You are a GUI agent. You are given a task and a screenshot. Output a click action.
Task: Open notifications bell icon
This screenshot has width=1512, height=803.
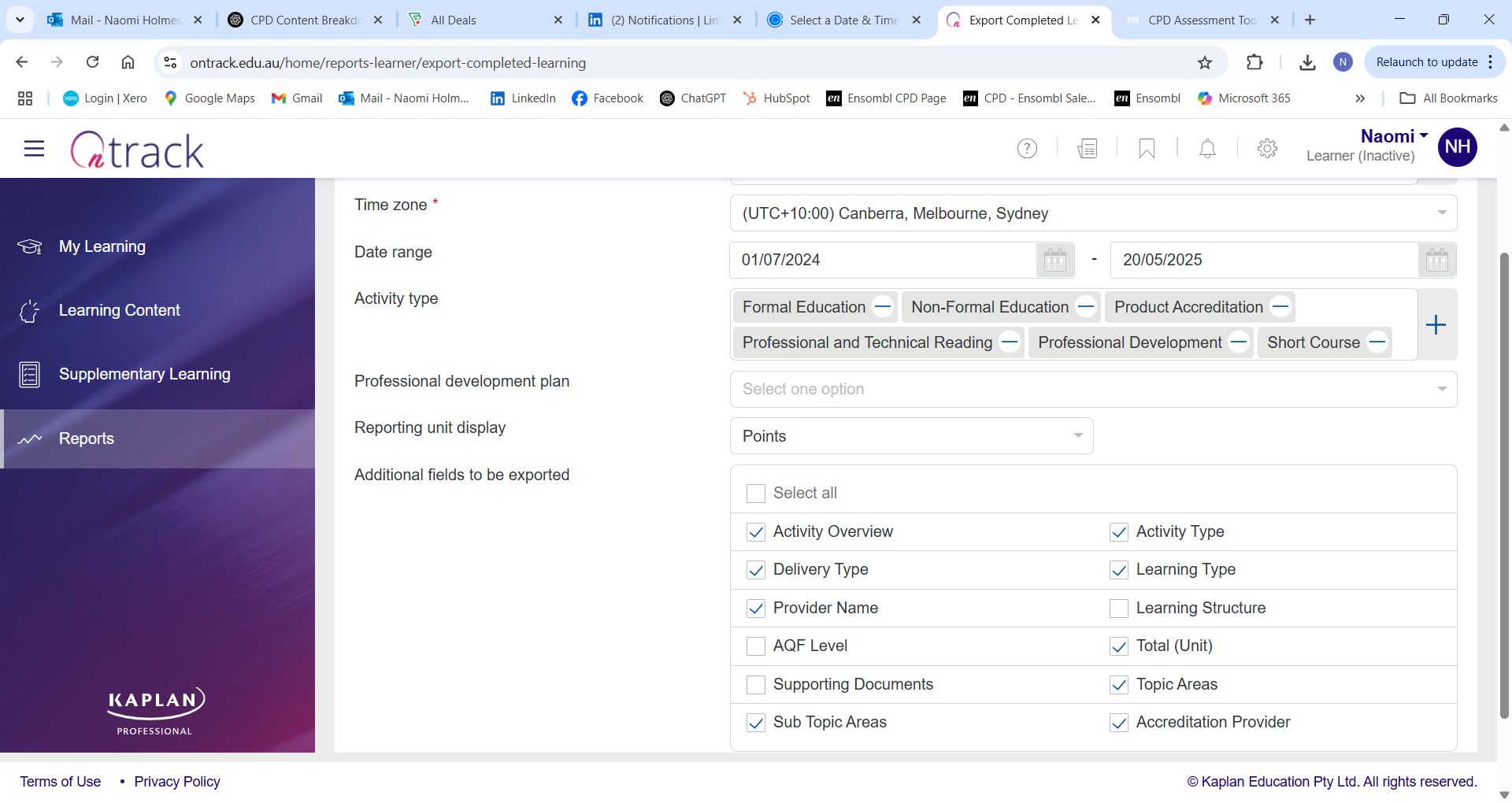(x=1207, y=148)
